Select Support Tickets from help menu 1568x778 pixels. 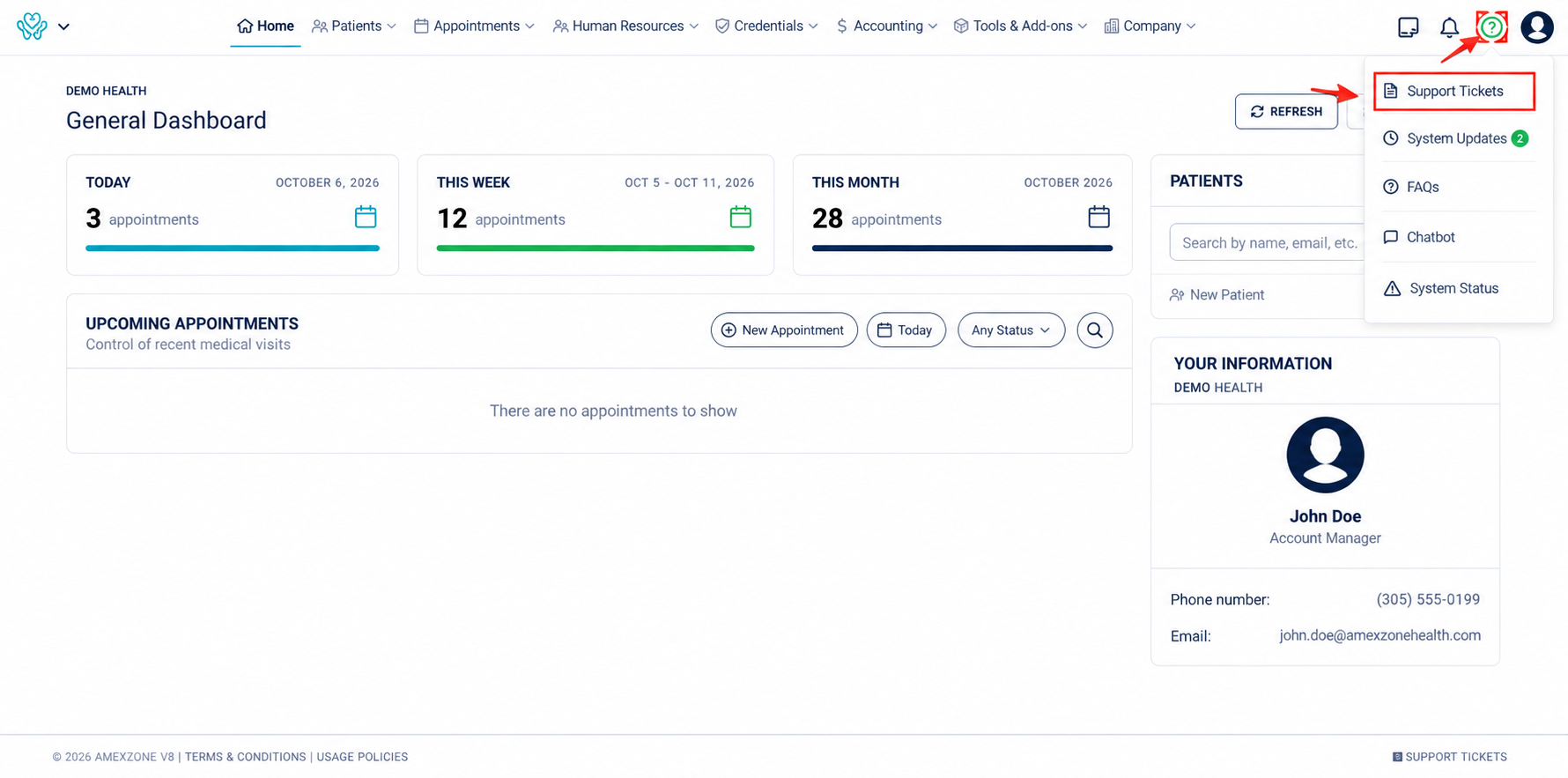coord(1454,92)
